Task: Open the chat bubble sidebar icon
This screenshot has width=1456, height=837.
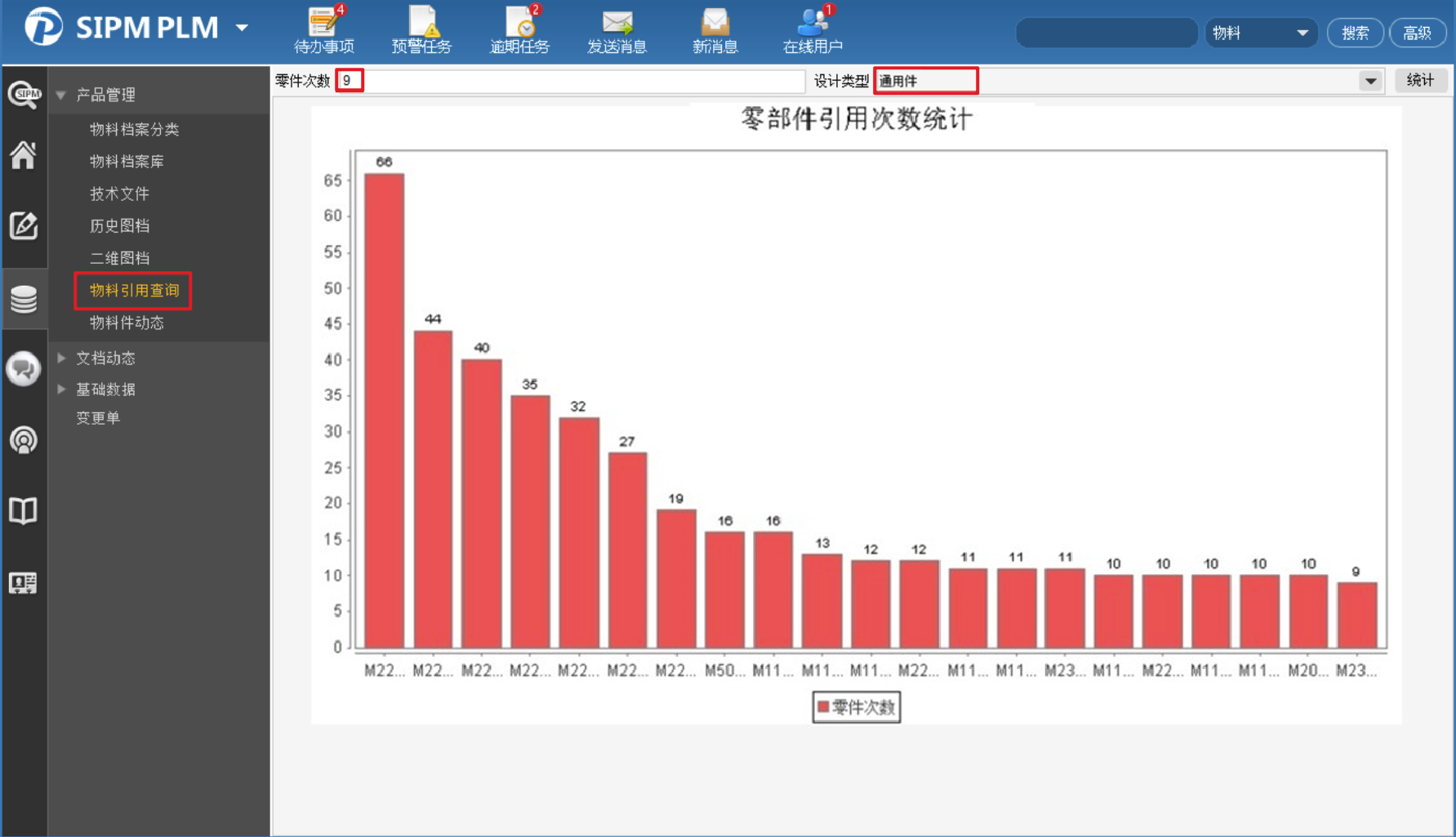Action: (x=24, y=369)
